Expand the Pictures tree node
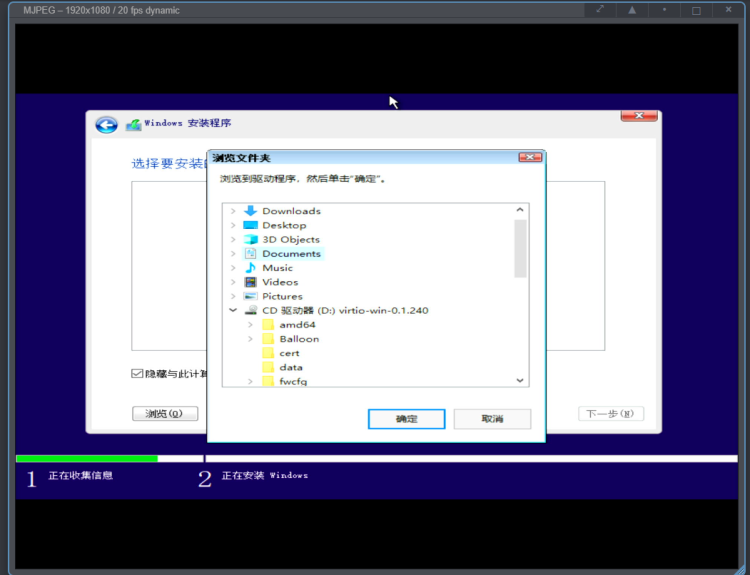The height and width of the screenshot is (575, 750). point(233,296)
